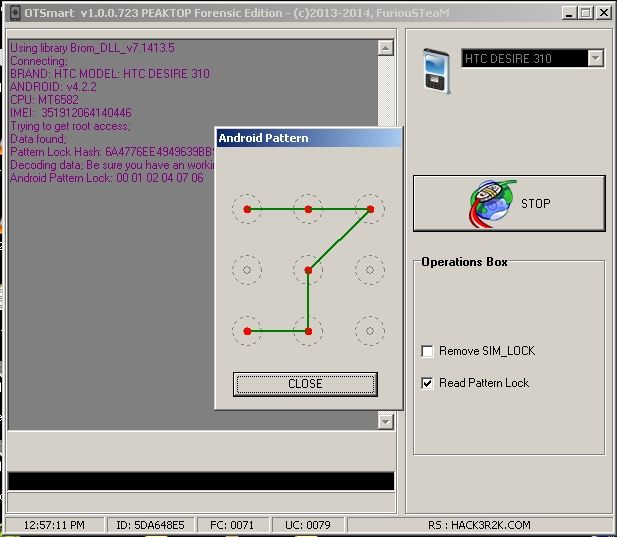Select the center dot of the pattern grid
The width and height of the screenshot is (617, 537).
[308, 270]
